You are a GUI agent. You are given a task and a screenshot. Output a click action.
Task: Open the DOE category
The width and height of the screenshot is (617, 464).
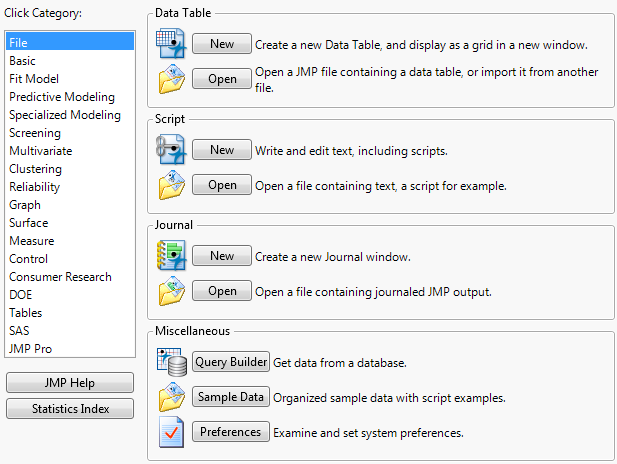coord(21,295)
